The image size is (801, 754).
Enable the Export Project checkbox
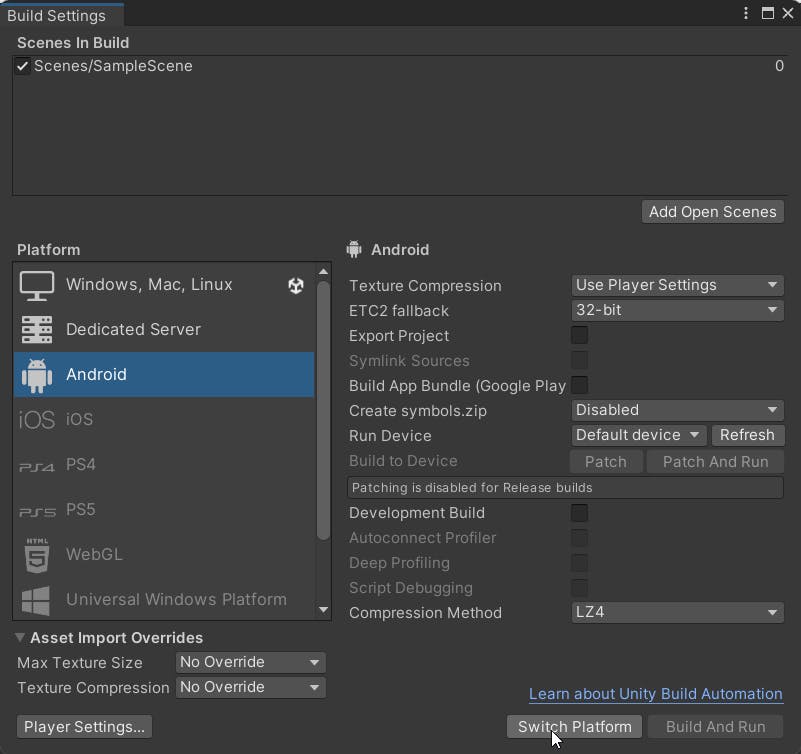tap(579, 335)
